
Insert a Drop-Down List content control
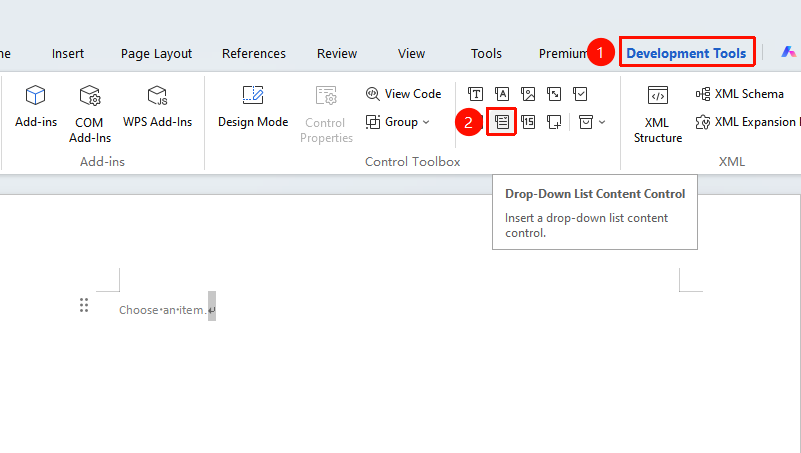coord(502,122)
